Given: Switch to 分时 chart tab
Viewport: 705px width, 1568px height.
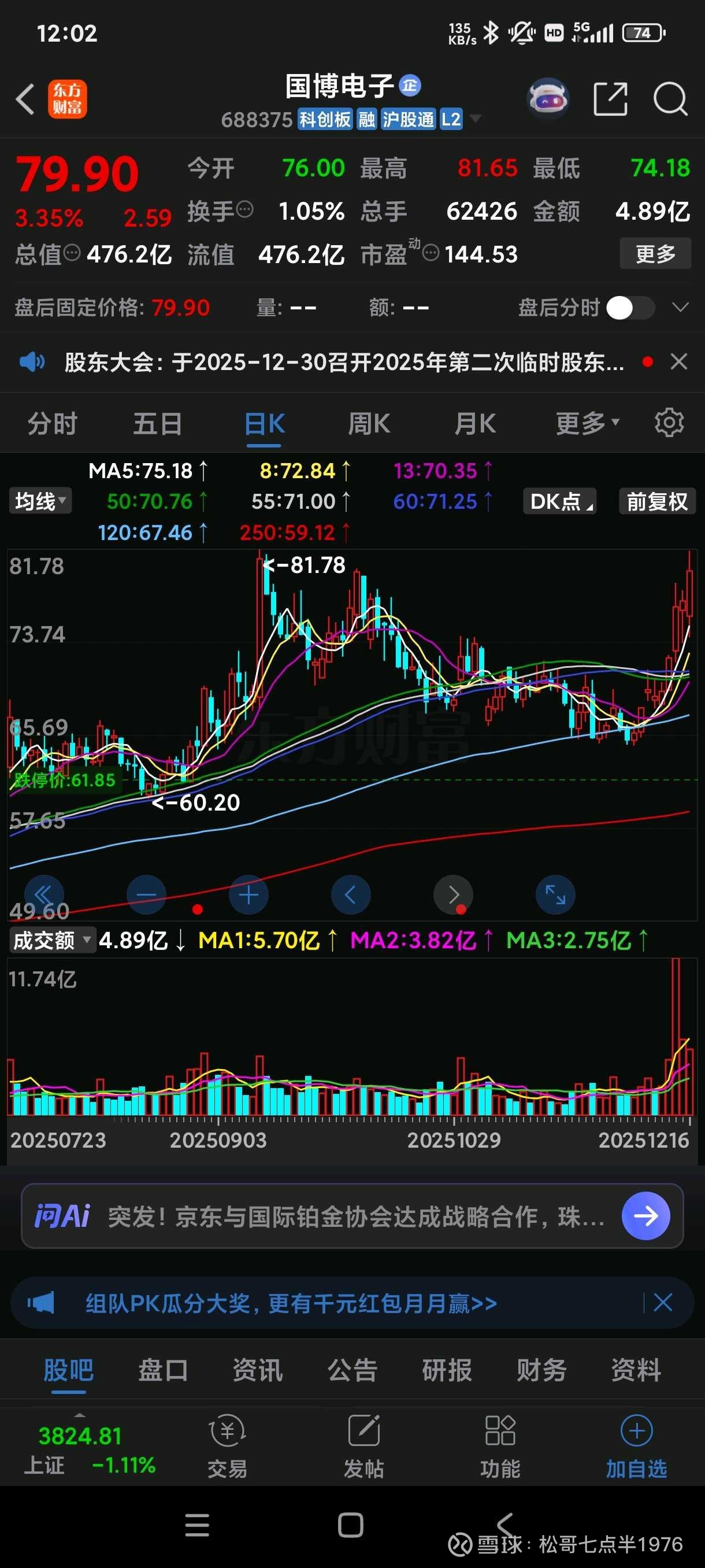Looking at the screenshot, I should (x=53, y=423).
